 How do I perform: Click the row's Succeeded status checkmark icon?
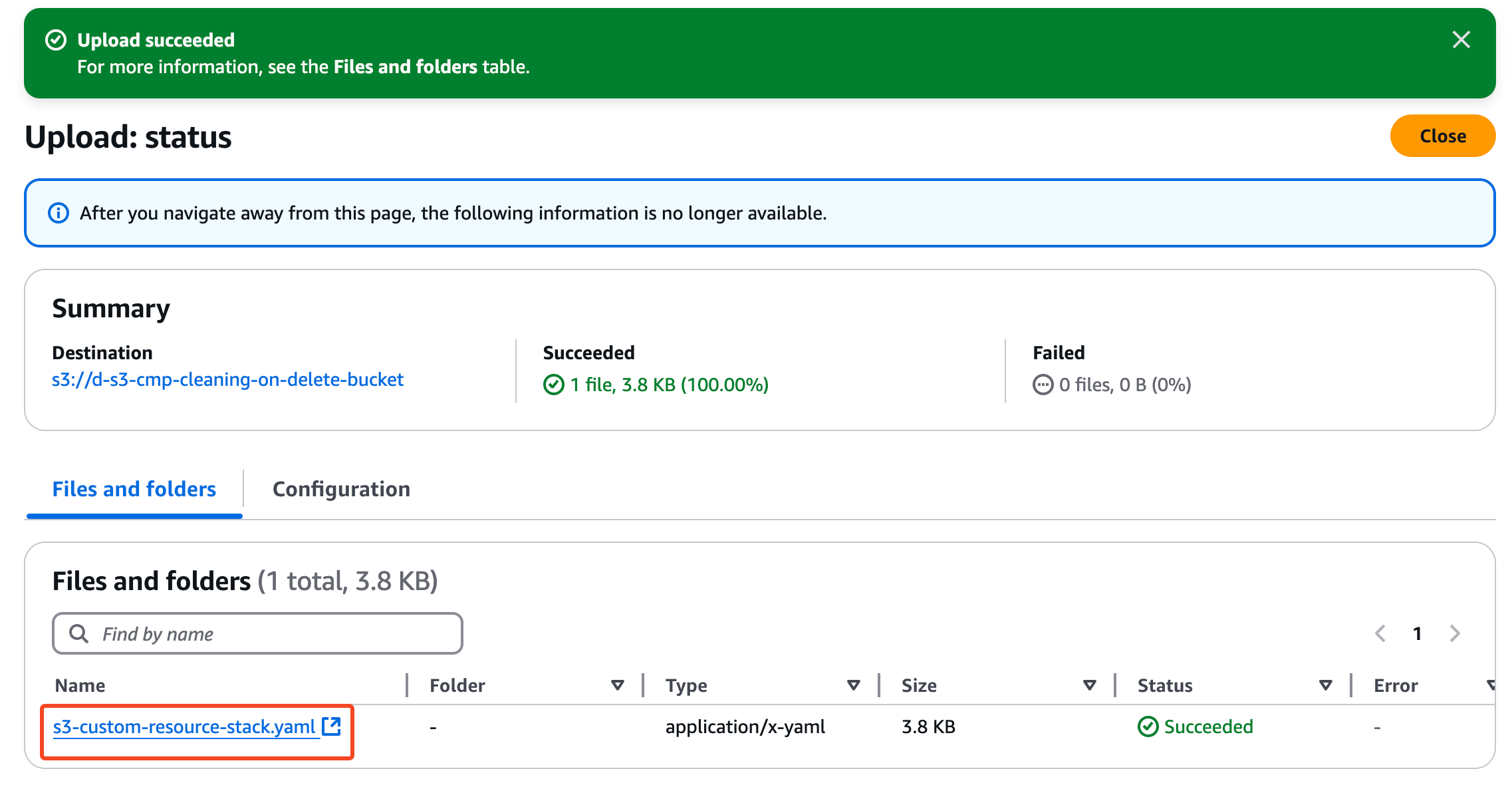pos(1148,726)
